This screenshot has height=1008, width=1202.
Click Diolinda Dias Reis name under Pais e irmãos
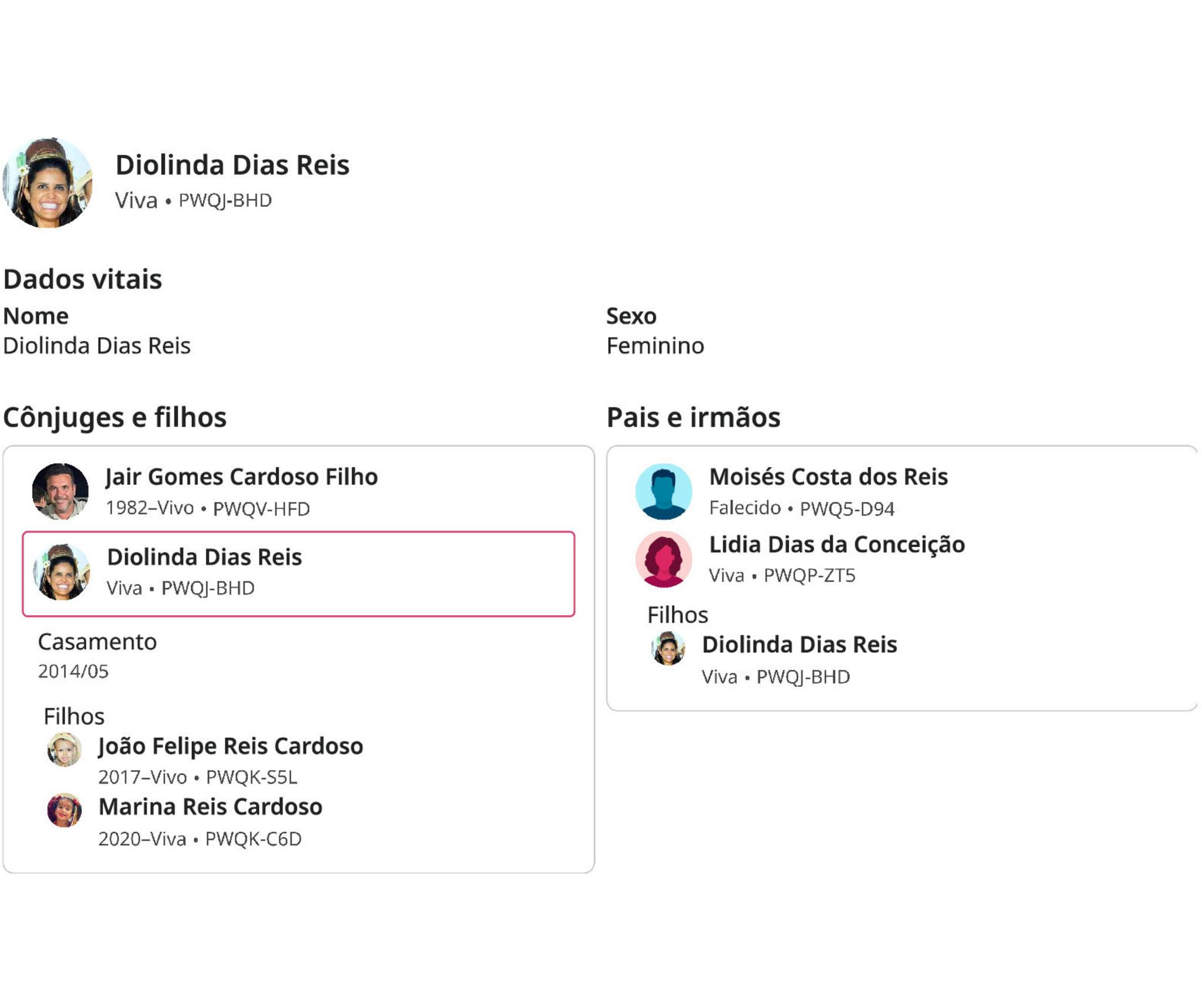pos(799,645)
